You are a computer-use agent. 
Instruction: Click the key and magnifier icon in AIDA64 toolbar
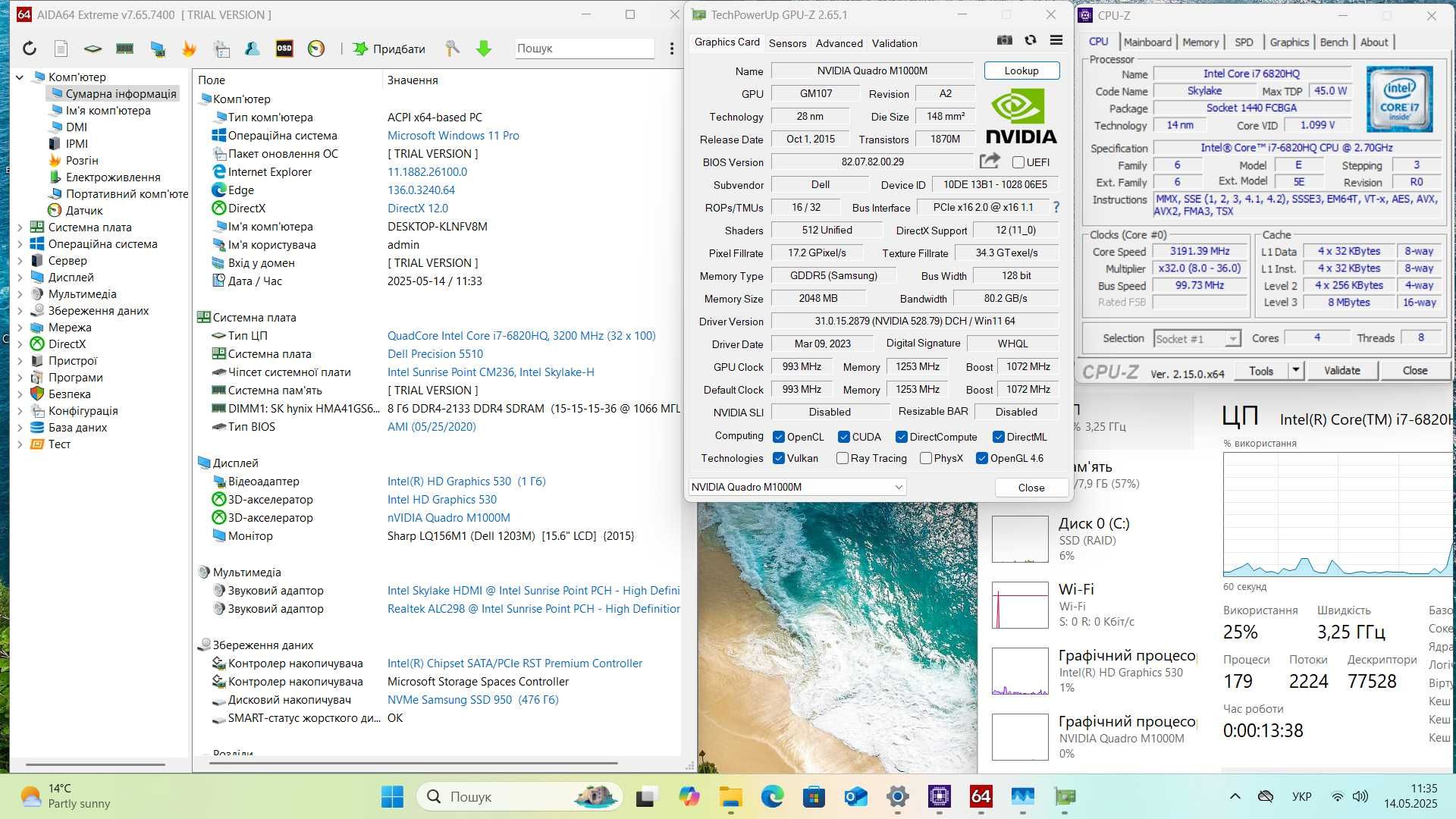pos(452,49)
